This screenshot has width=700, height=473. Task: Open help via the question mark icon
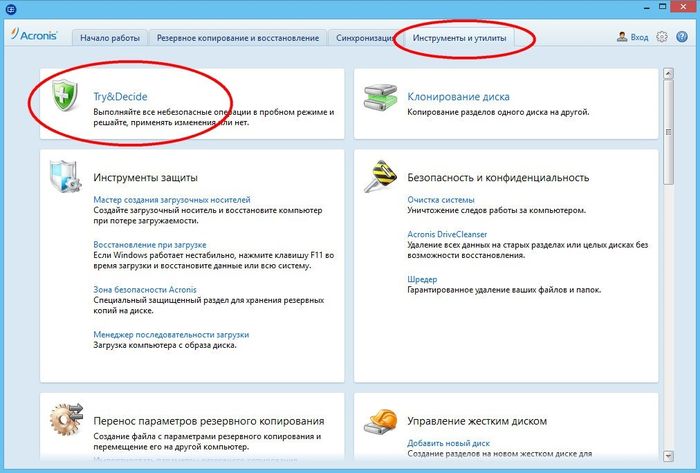click(x=682, y=37)
